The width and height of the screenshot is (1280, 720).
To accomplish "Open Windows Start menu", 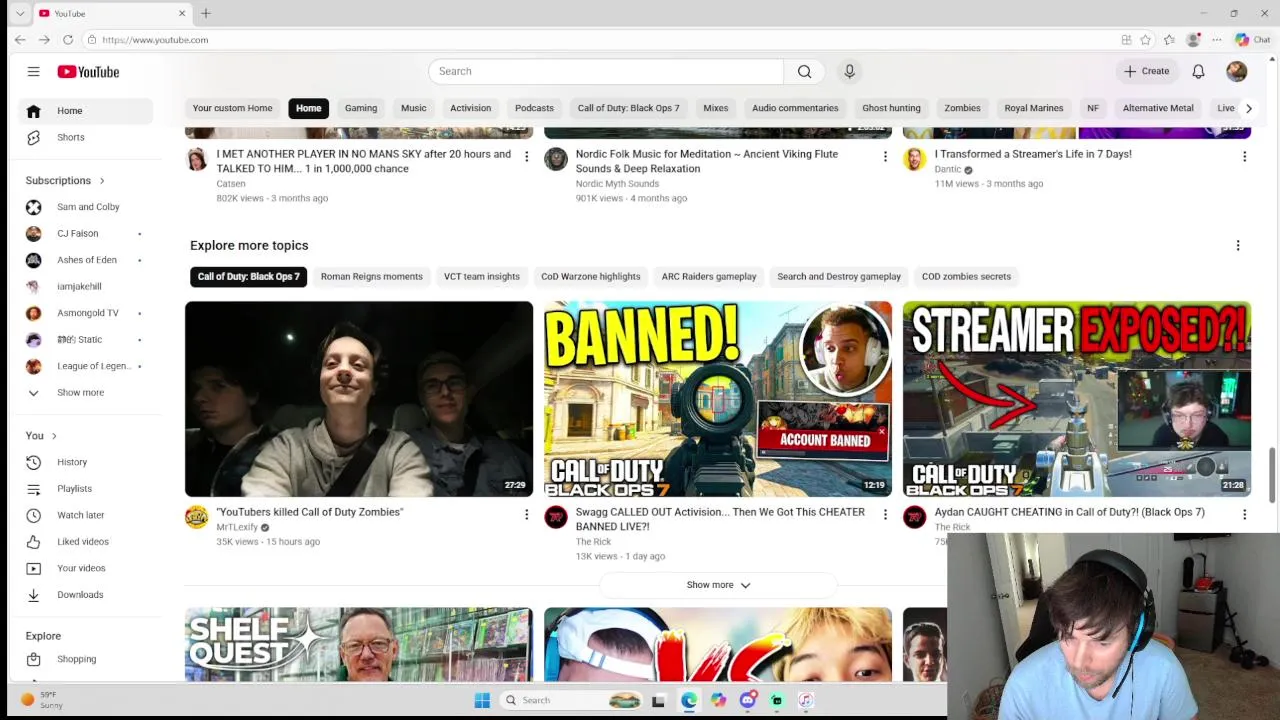I will point(482,700).
